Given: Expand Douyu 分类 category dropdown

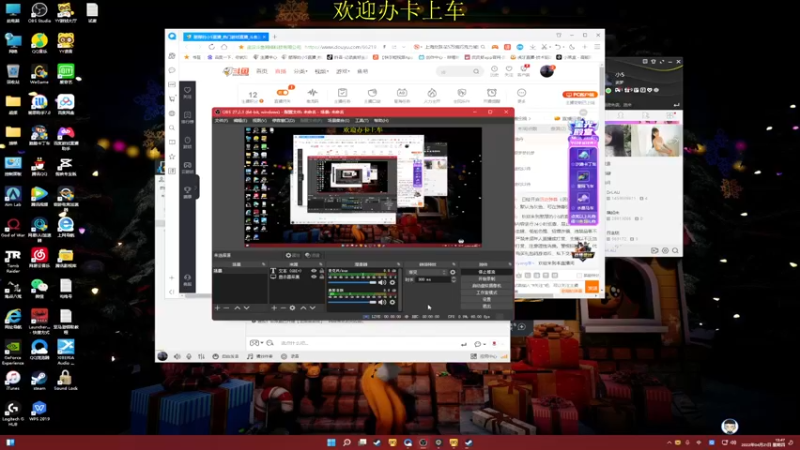Looking at the screenshot, I should (300, 71).
